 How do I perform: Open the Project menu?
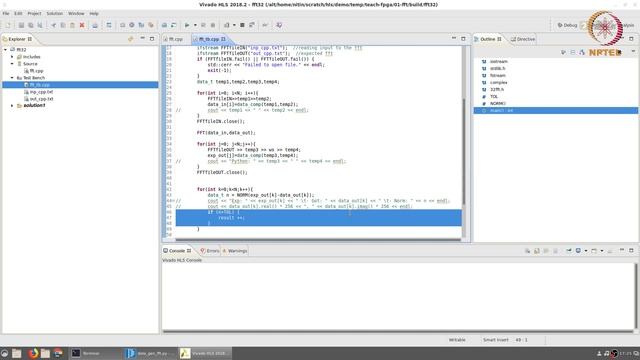(x=34, y=13)
